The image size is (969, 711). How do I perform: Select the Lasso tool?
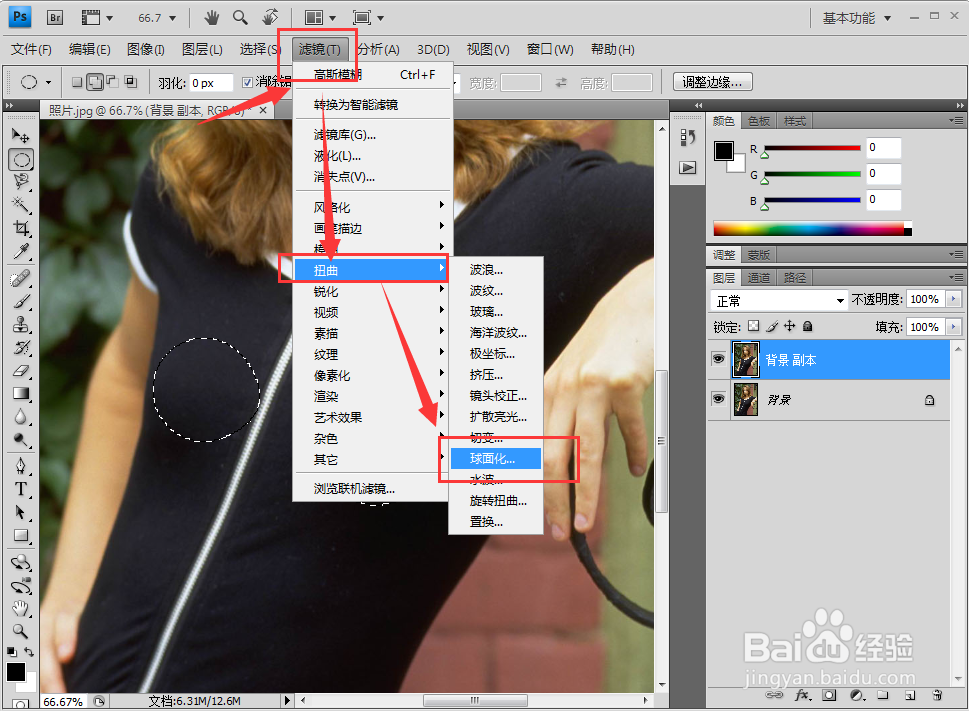22,182
